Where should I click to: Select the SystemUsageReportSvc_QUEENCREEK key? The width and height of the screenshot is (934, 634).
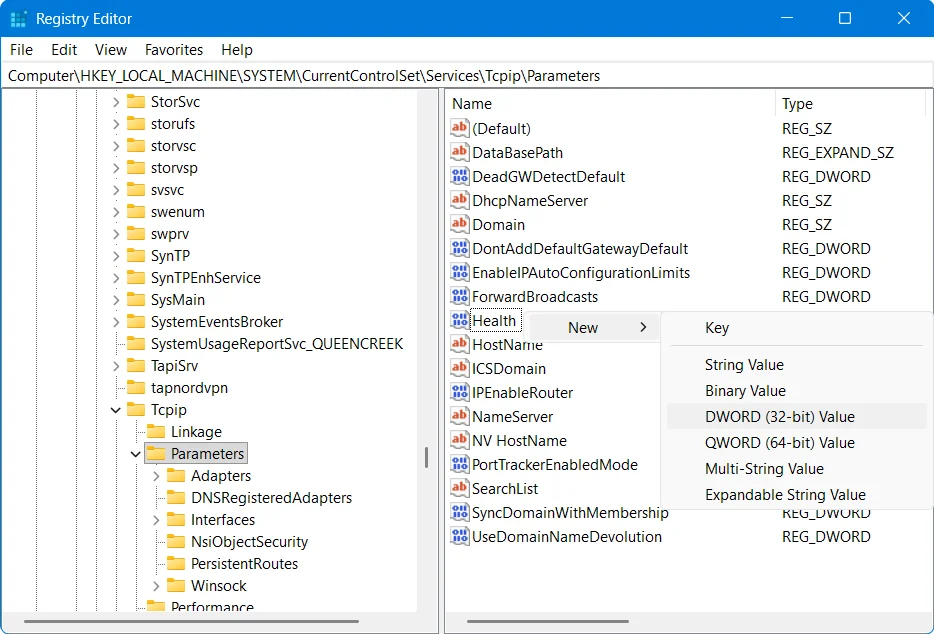click(x=277, y=344)
